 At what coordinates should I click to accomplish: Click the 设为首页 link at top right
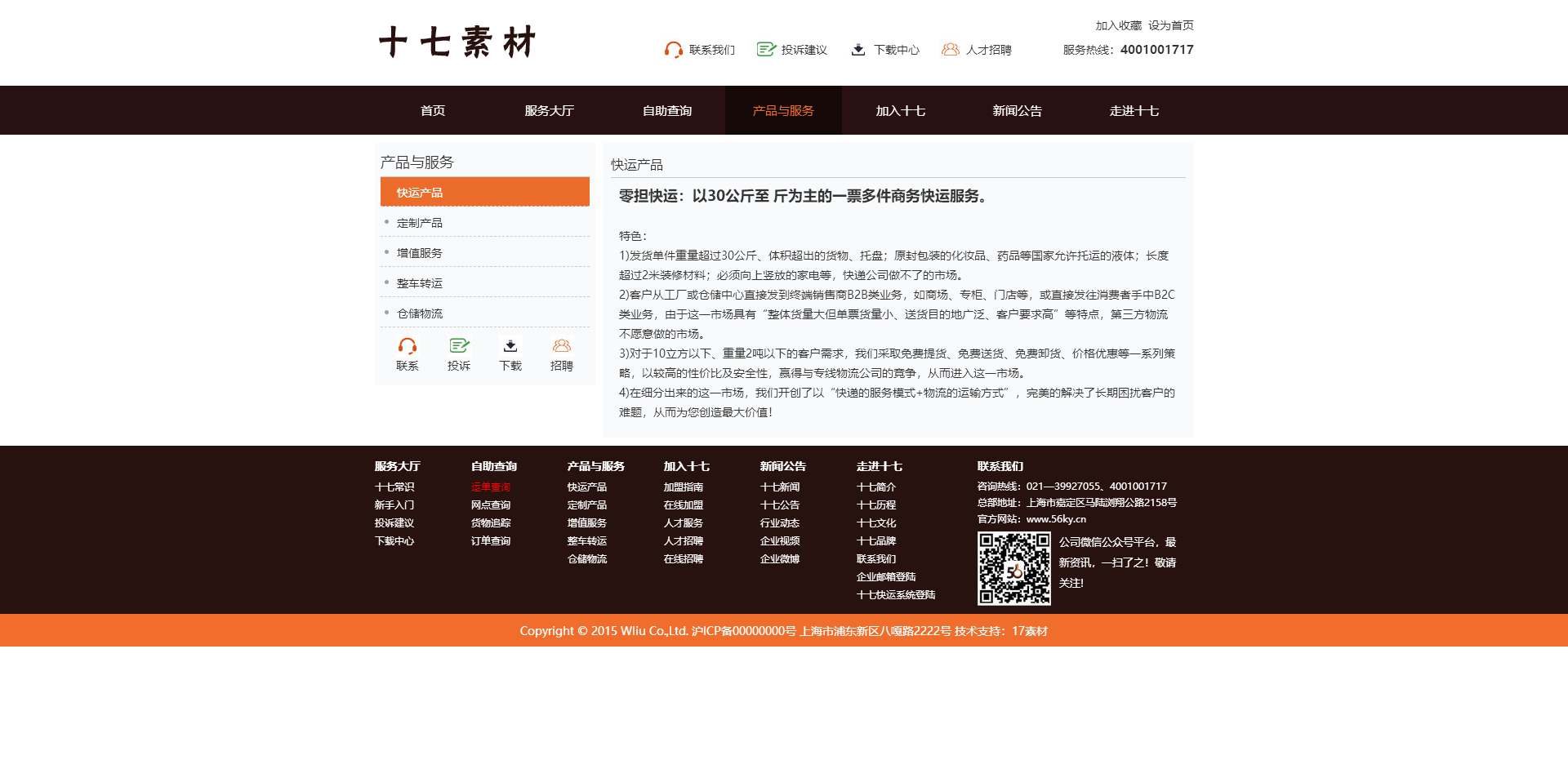[x=1170, y=25]
